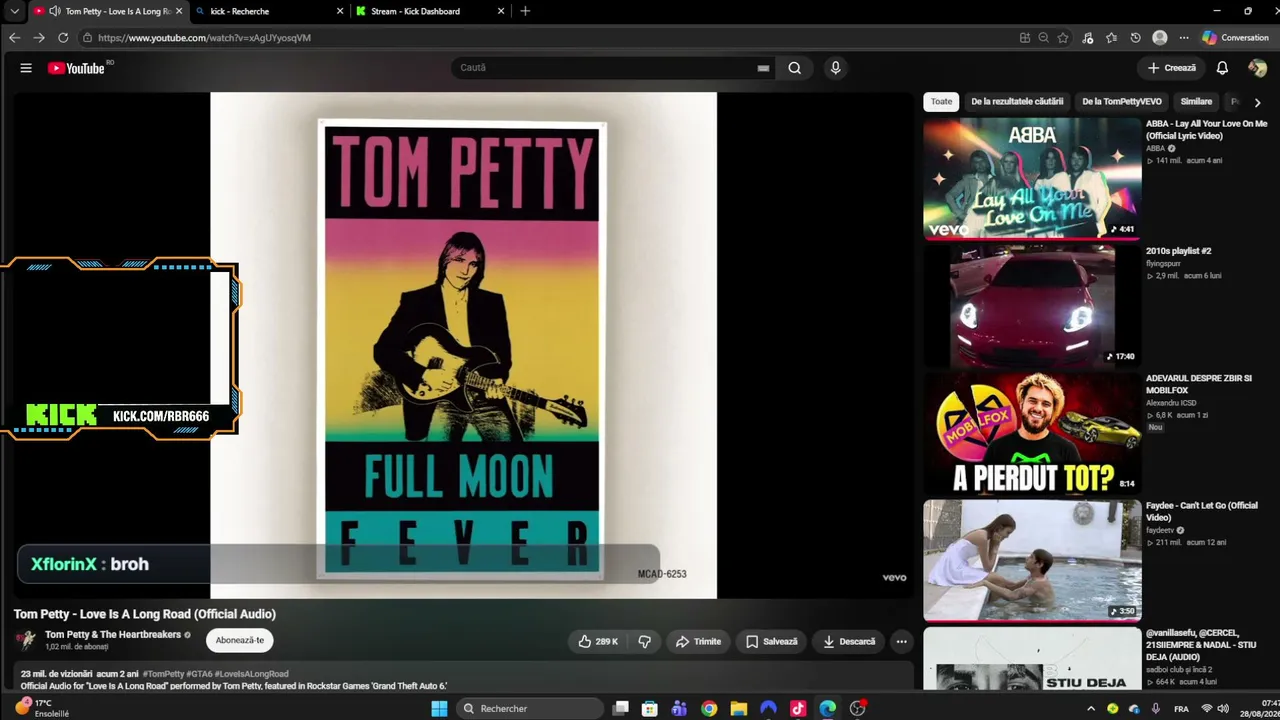The image size is (1280, 720).
Task: Reload the page with the browser refresh icon
Action: tap(63, 38)
